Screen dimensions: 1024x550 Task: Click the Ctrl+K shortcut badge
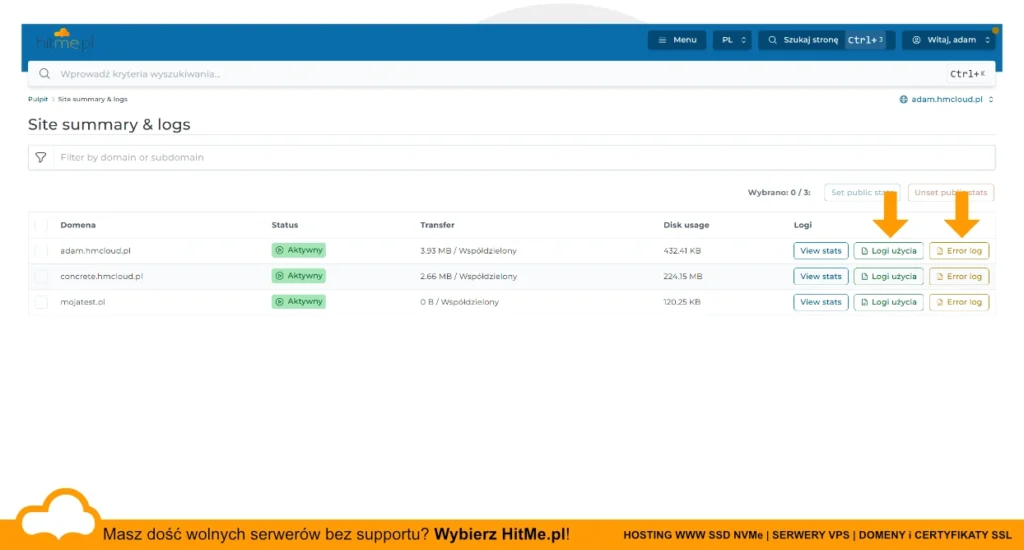pyautogui.click(x=967, y=74)
